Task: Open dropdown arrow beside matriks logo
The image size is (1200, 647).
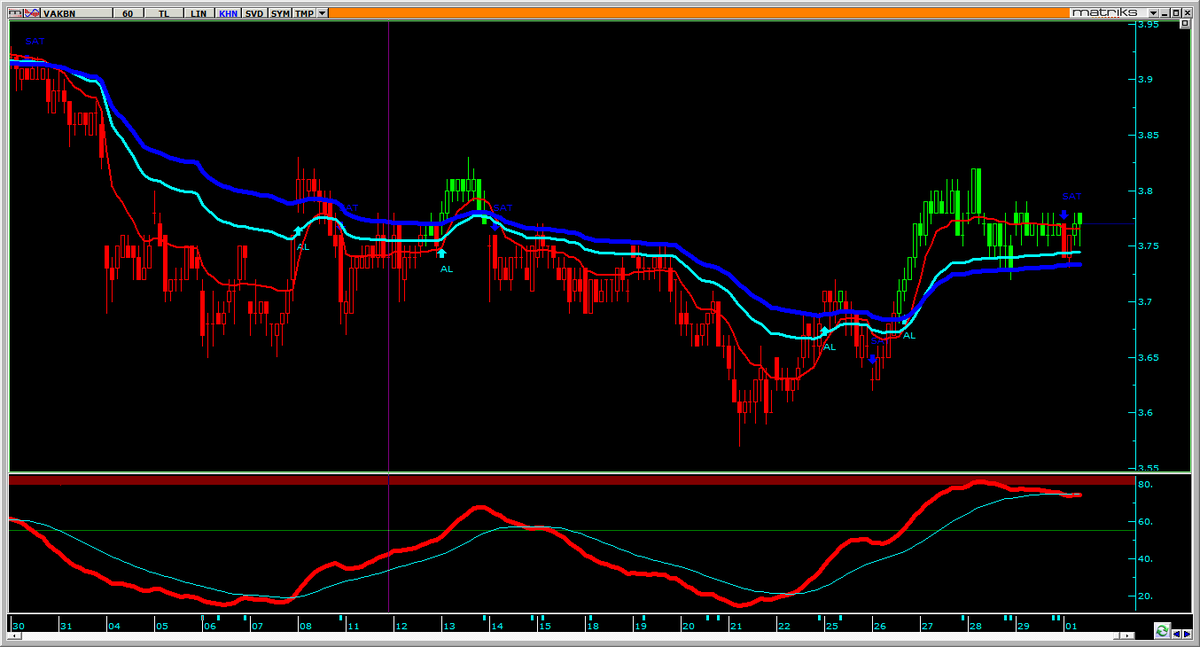Action: pyautogui.click(x=1153, y=13)
